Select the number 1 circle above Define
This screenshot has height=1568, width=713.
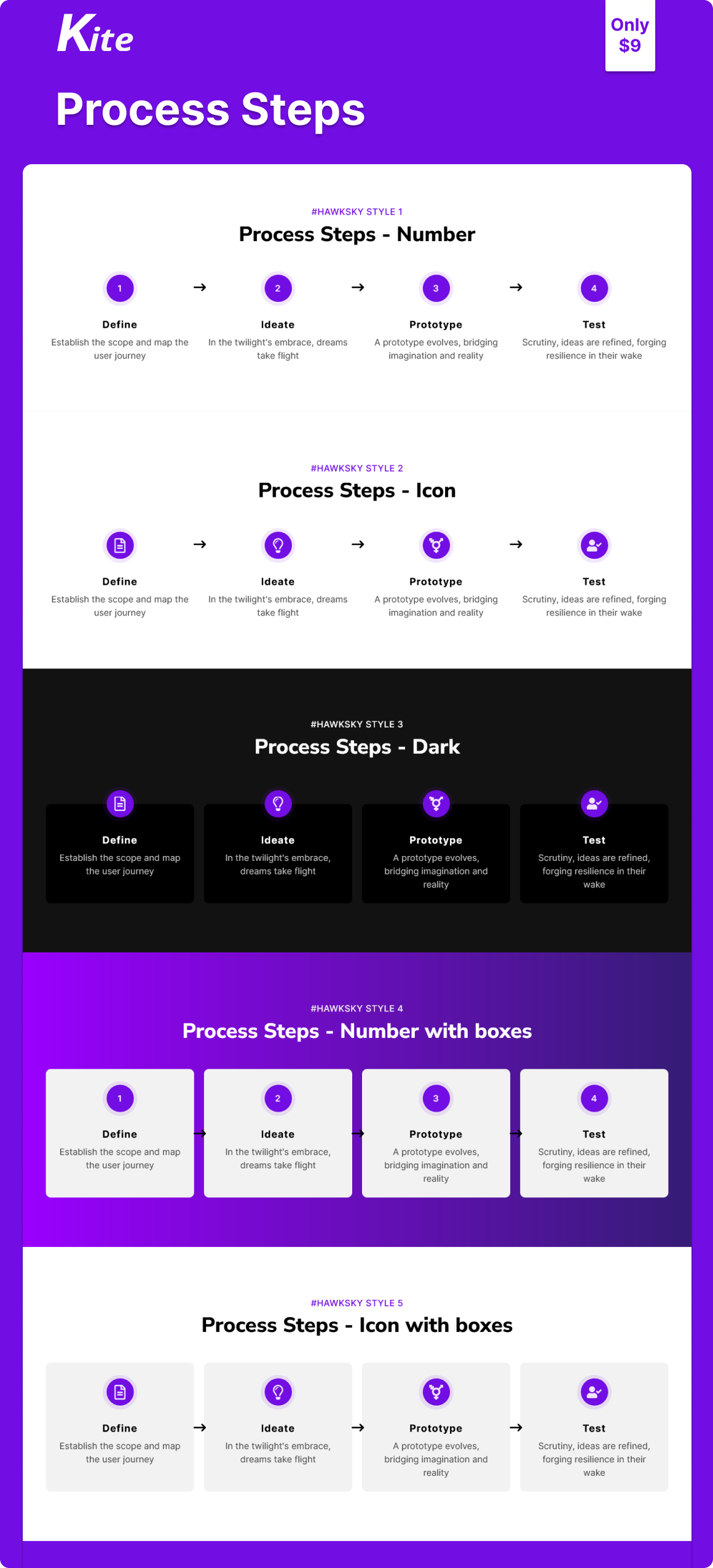tap(120, 288)
